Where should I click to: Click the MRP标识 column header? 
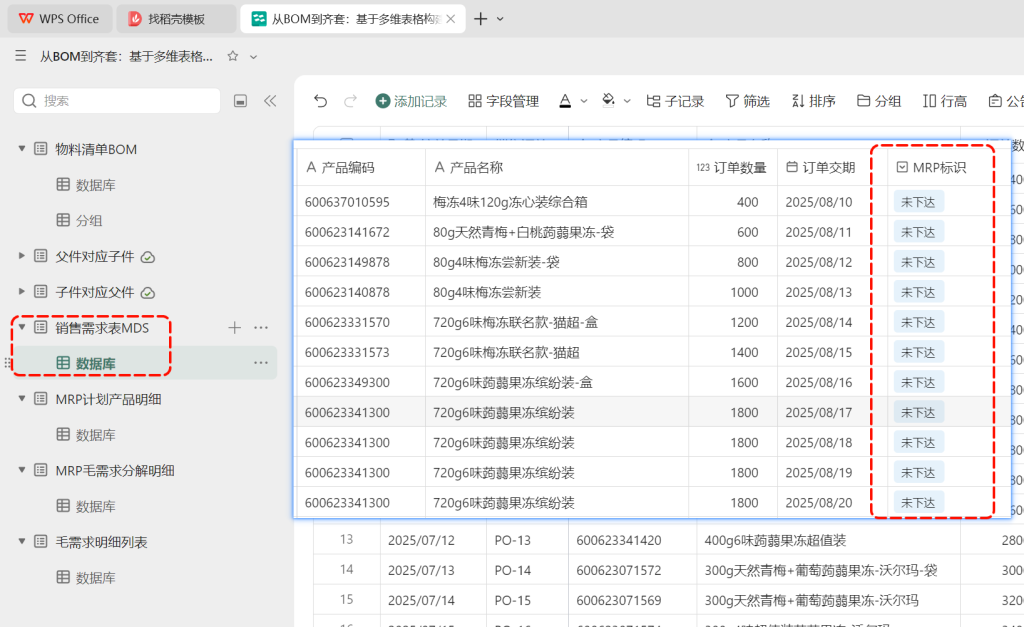coord(933,168)
